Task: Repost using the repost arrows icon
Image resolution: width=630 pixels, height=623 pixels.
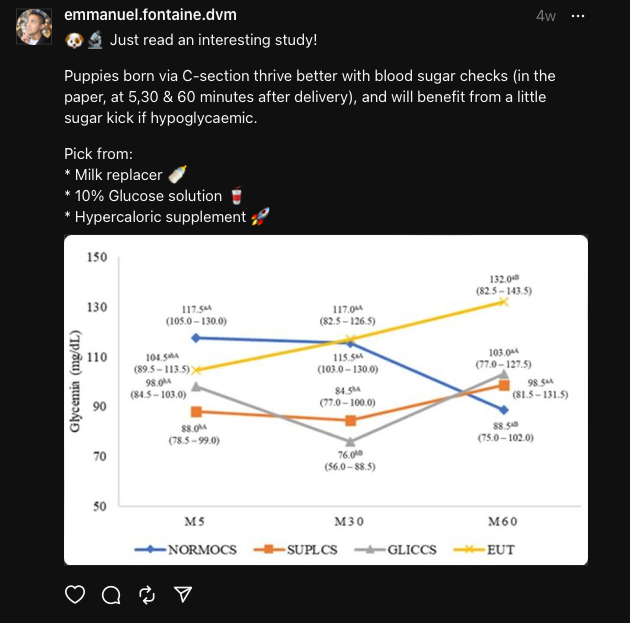Action: (x=147, y=595)
